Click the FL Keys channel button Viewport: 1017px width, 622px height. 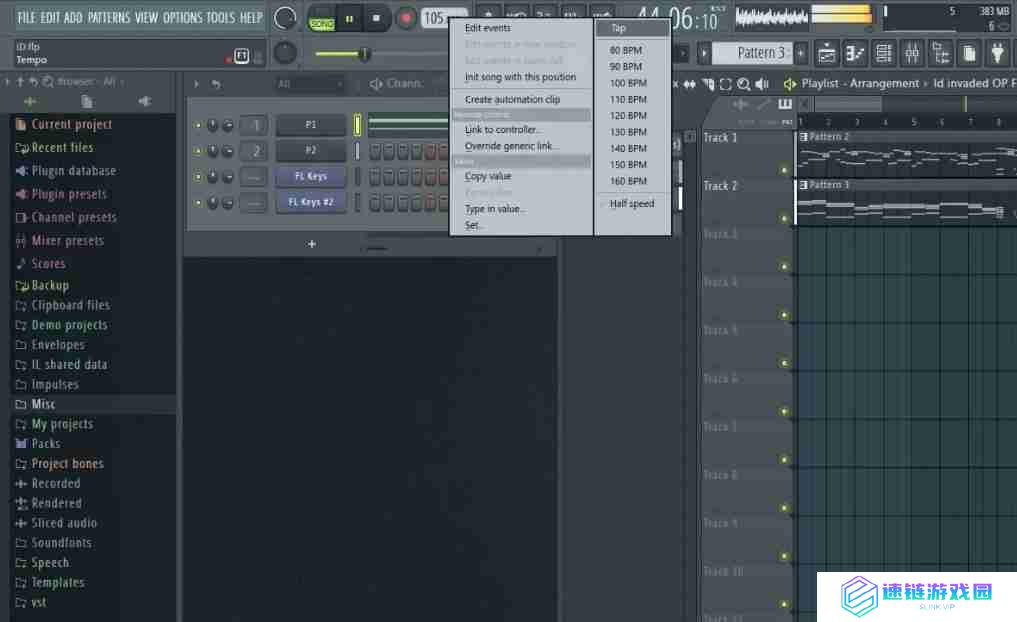pyautogui.click(x=311, y=176)
